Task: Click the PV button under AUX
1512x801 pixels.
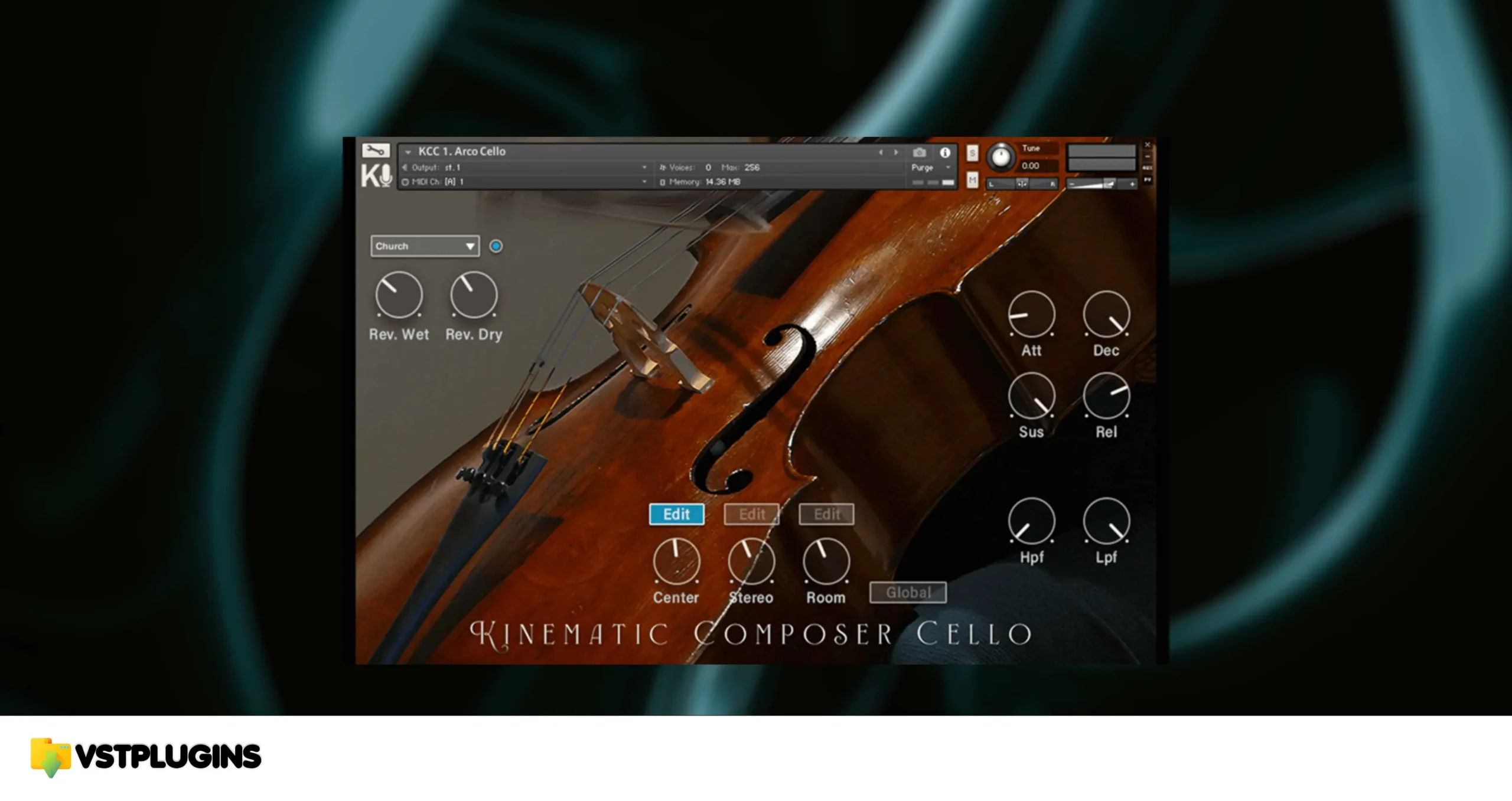Action: pos(1148,179)
